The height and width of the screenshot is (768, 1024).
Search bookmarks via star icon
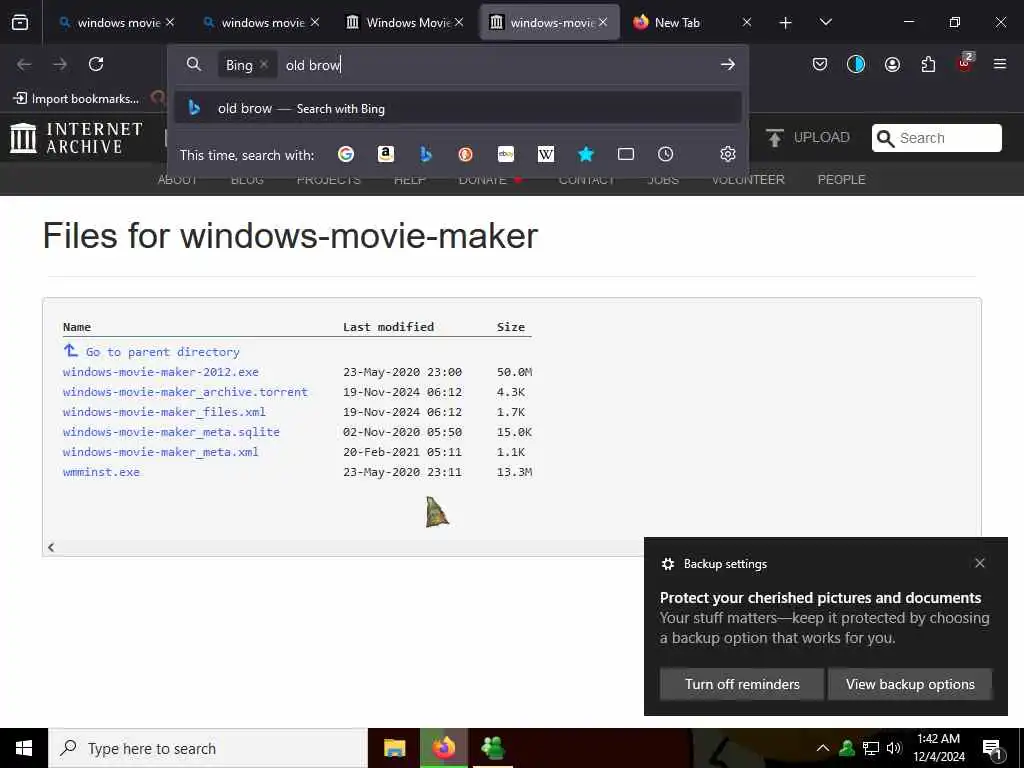586,154
